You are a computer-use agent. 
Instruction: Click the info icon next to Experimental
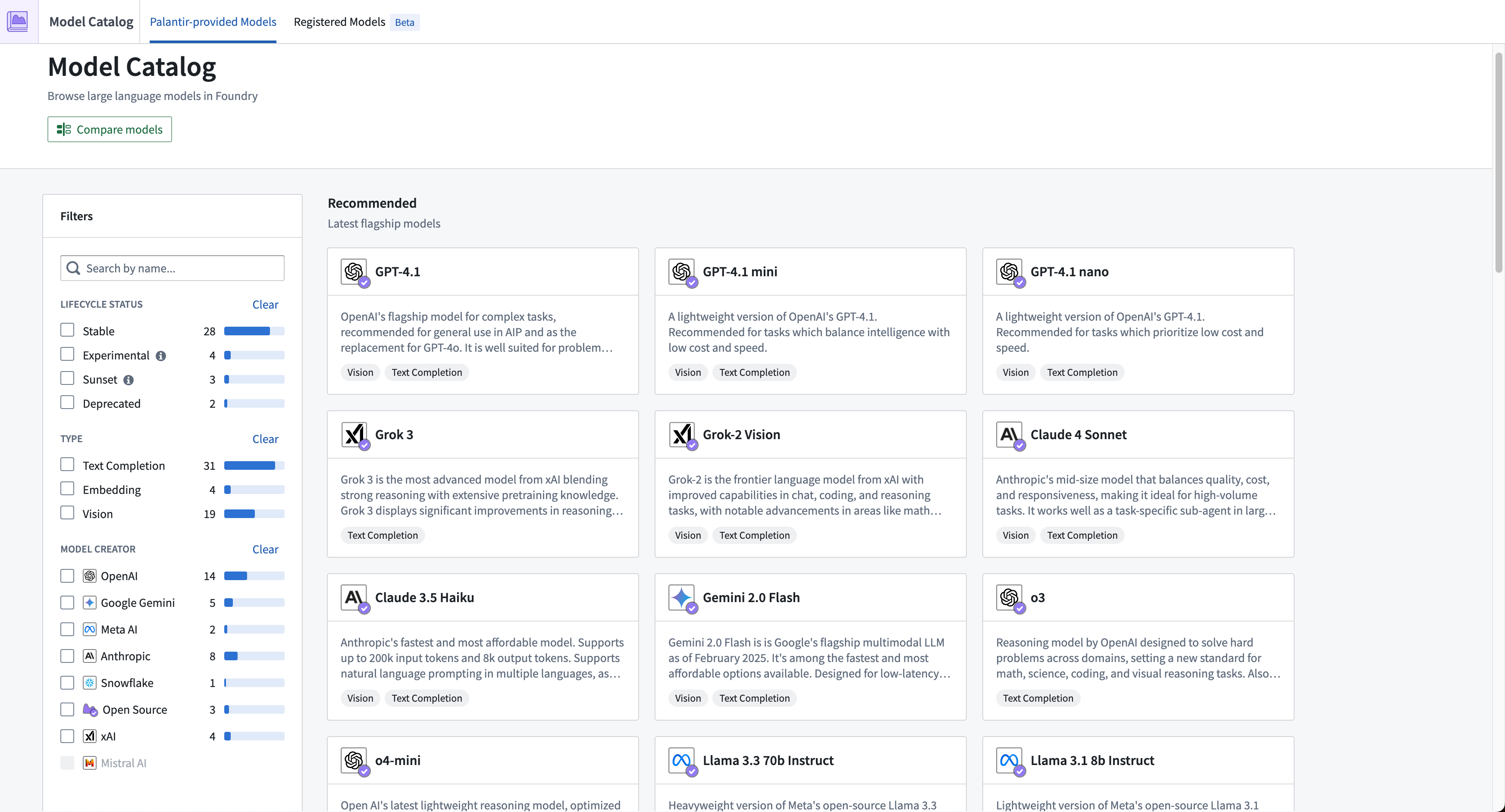click(161, 356)
